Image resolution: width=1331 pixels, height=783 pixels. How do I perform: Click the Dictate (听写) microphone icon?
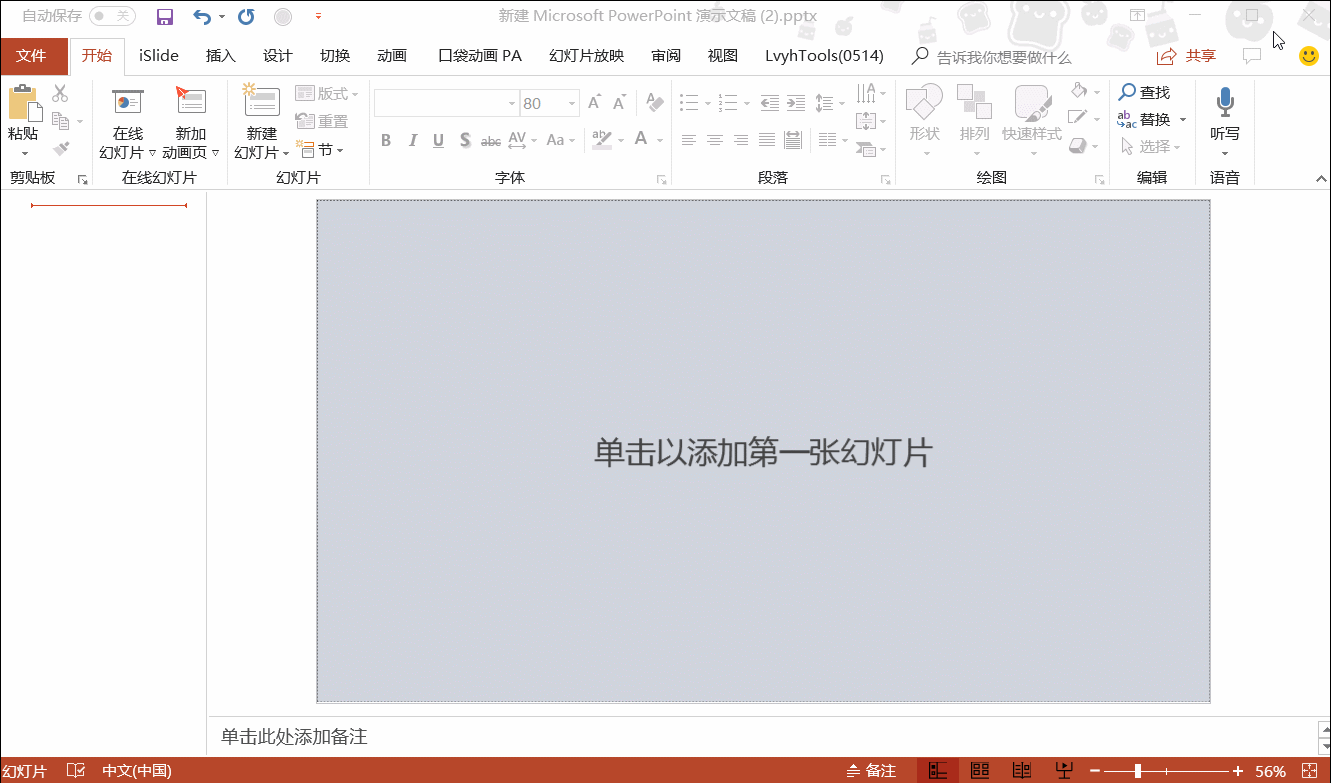[x=1225, y=102]
